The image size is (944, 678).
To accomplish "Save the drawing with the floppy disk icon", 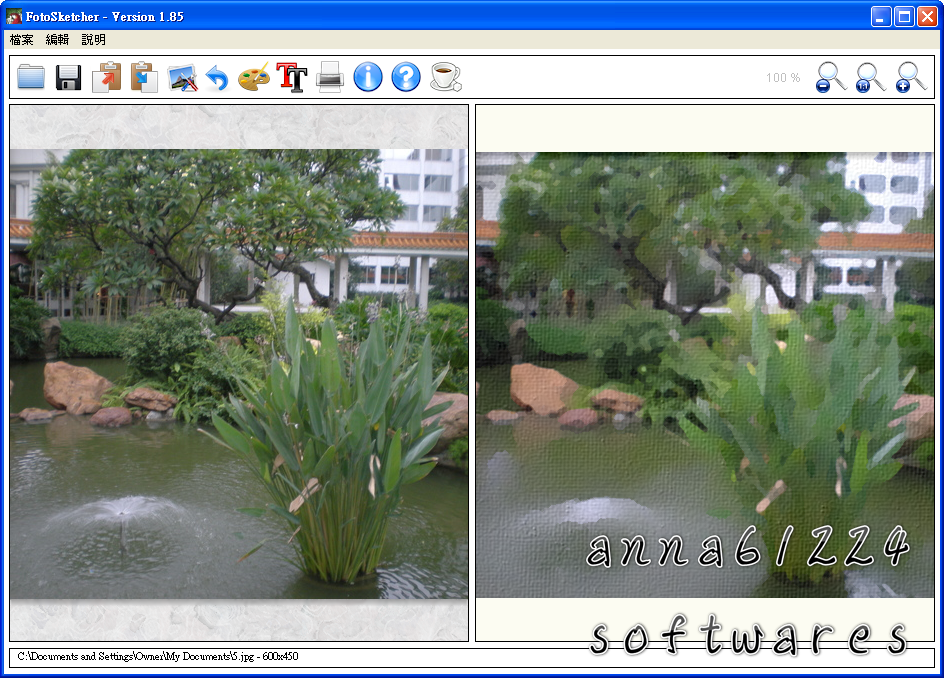I will tap(69, 77).
